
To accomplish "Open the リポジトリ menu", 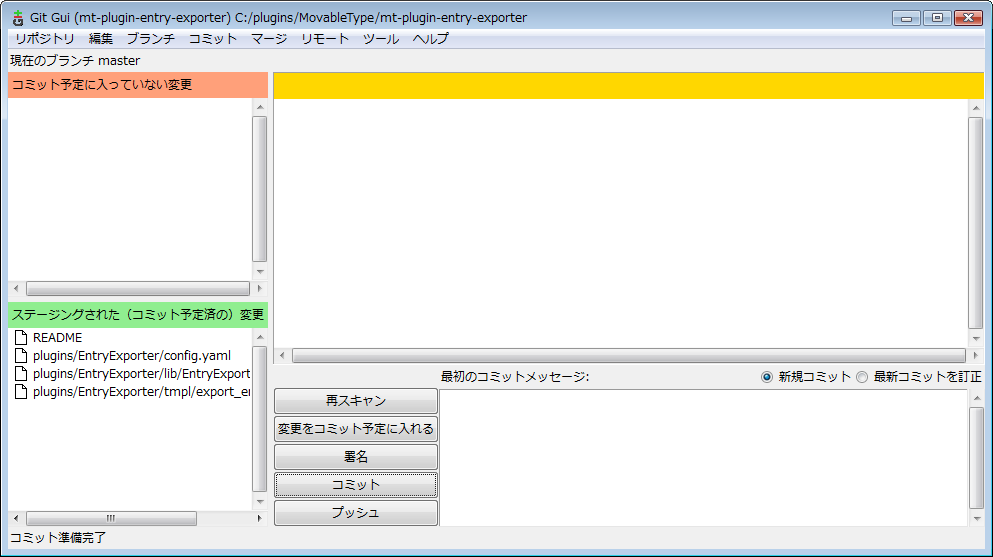I will [45, 39].
